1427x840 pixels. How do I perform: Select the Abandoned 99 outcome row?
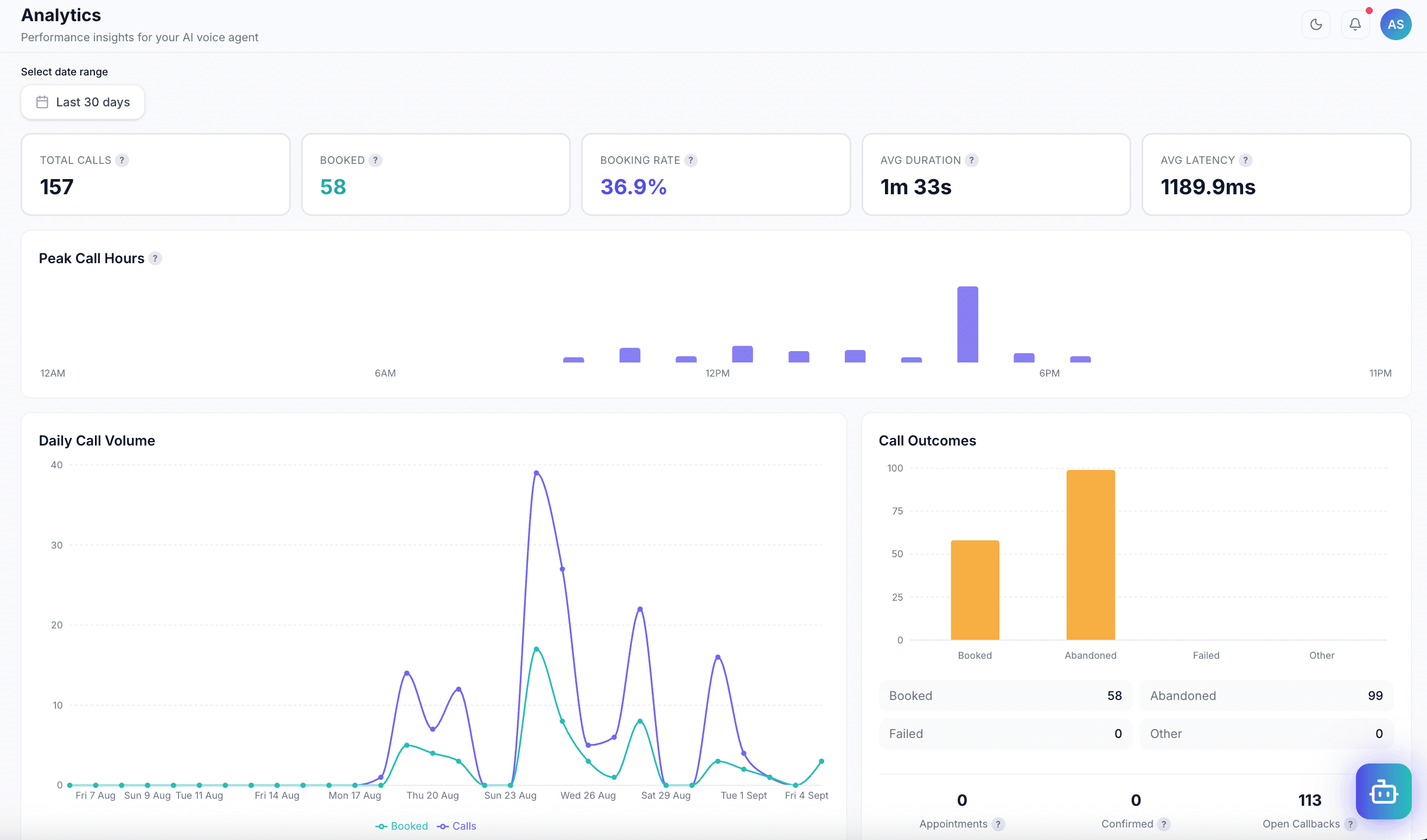[1266, 696]
